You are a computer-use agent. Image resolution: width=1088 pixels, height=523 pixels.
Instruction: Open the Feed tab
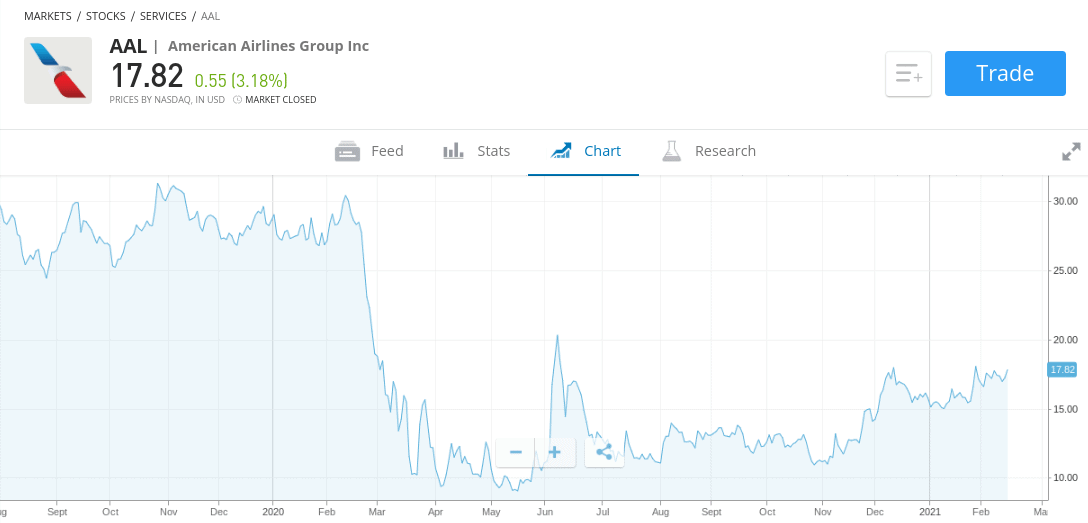369,151
